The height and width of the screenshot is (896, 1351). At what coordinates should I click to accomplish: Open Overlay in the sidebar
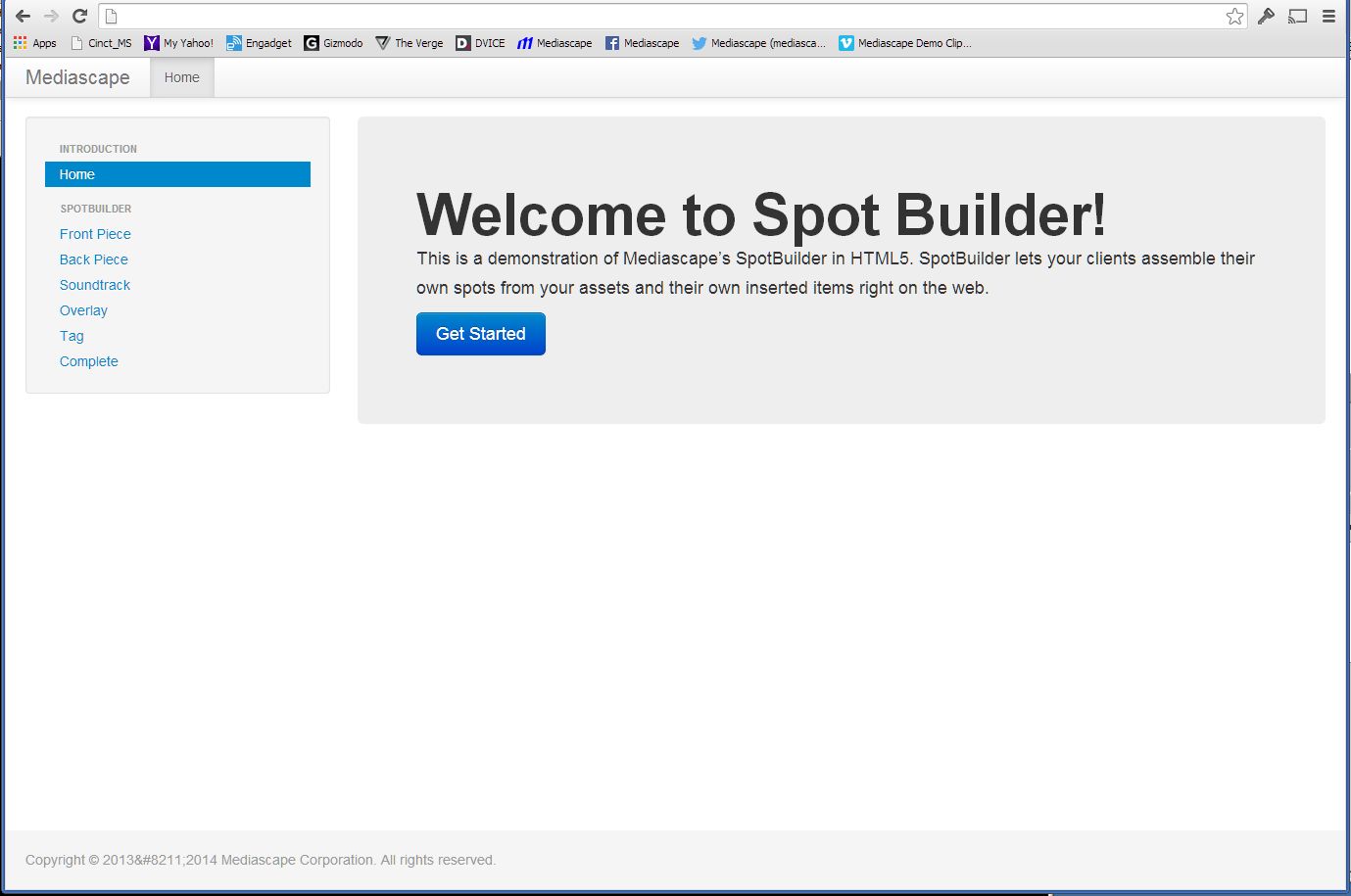coord(83,310)
